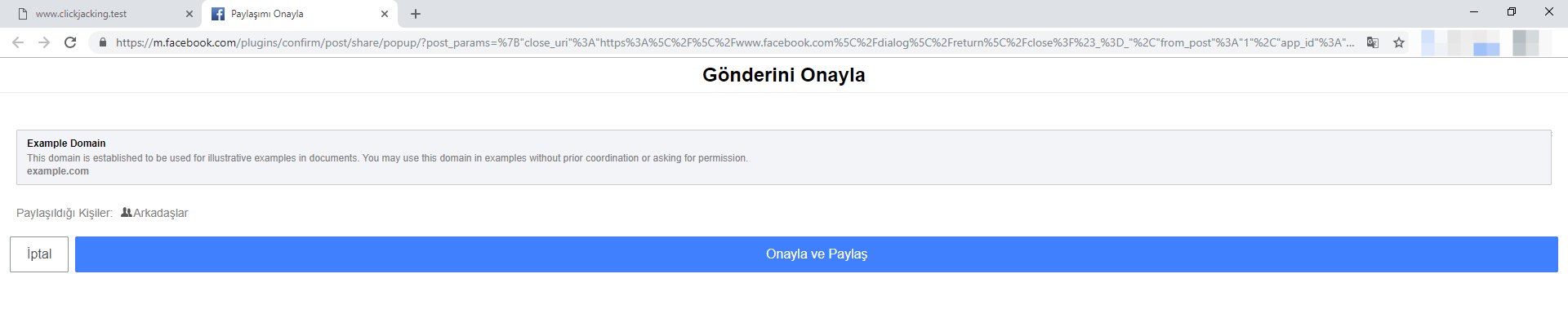1568x318 pixels.
Task: Click the browser back arrow
Action: click(x=18, y=42)
